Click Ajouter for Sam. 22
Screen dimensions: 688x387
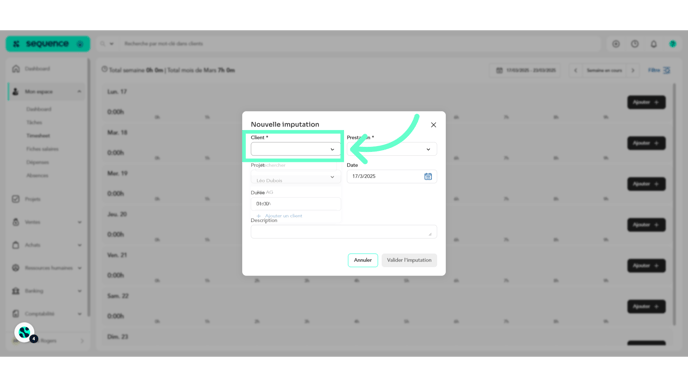click(x=646, y=306)
